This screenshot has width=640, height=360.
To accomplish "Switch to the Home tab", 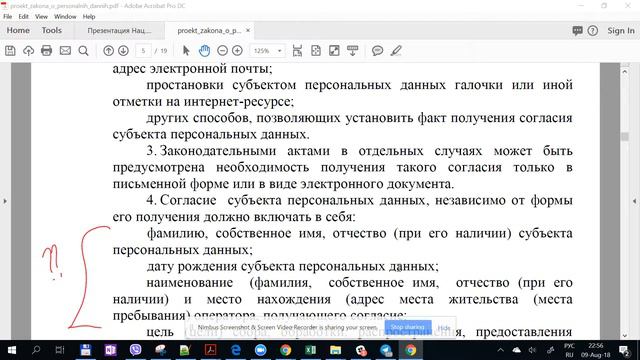I will coord(18,31).
